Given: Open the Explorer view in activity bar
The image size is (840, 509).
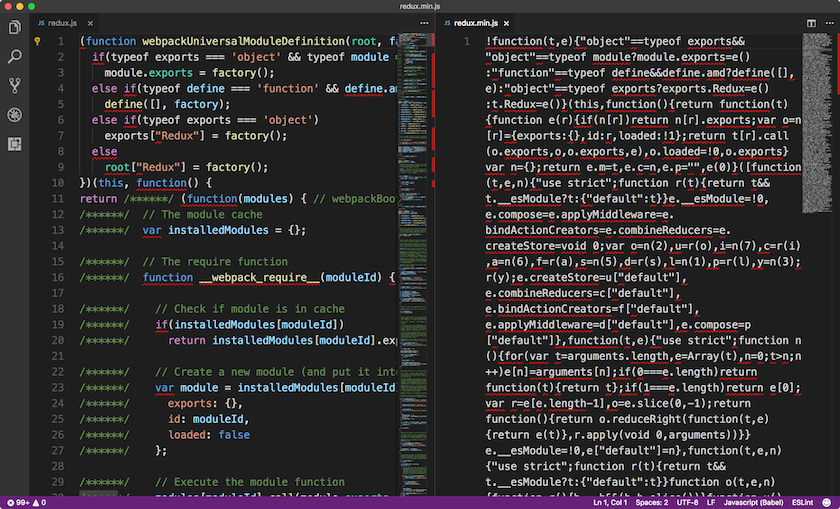Looking at the screenshot, I should 15,27.
